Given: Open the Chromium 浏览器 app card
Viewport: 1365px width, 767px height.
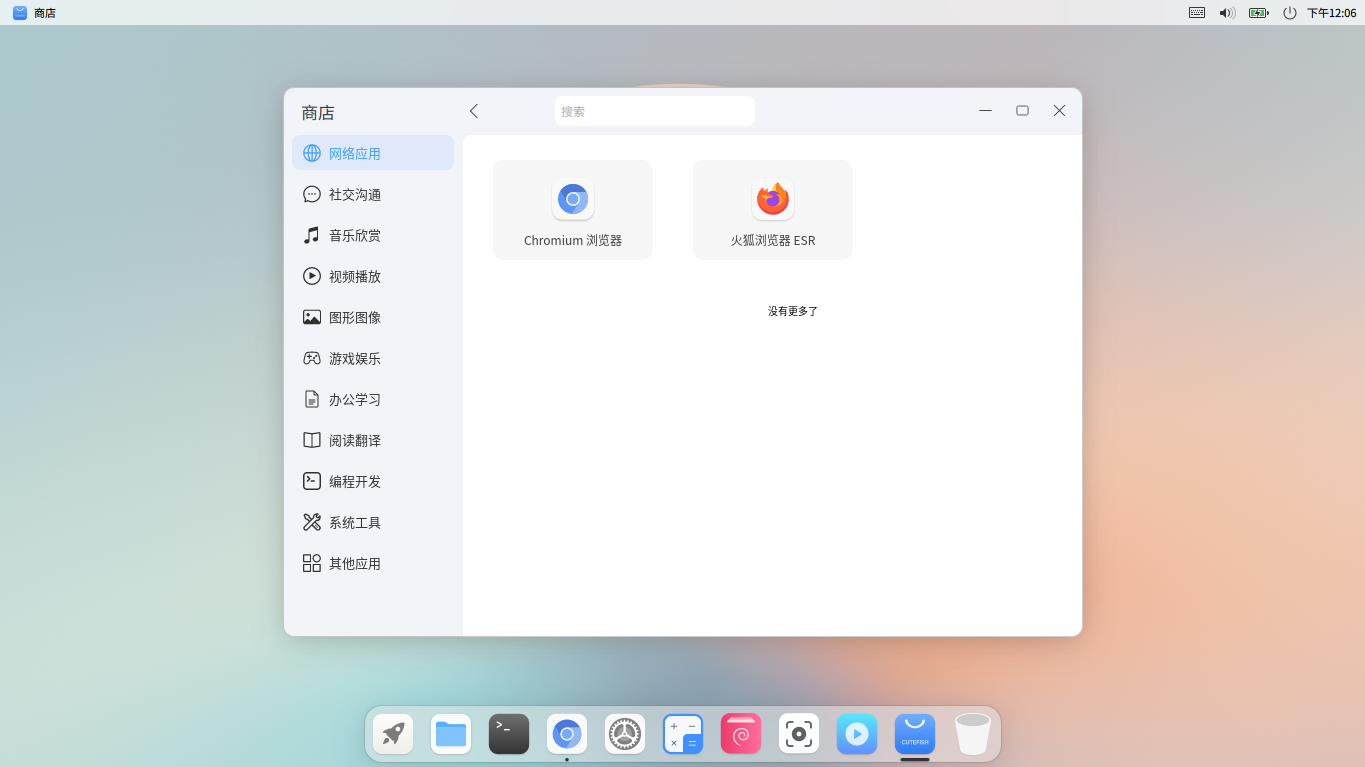Looking at the screenshot, I should click(x=572, y=209).
